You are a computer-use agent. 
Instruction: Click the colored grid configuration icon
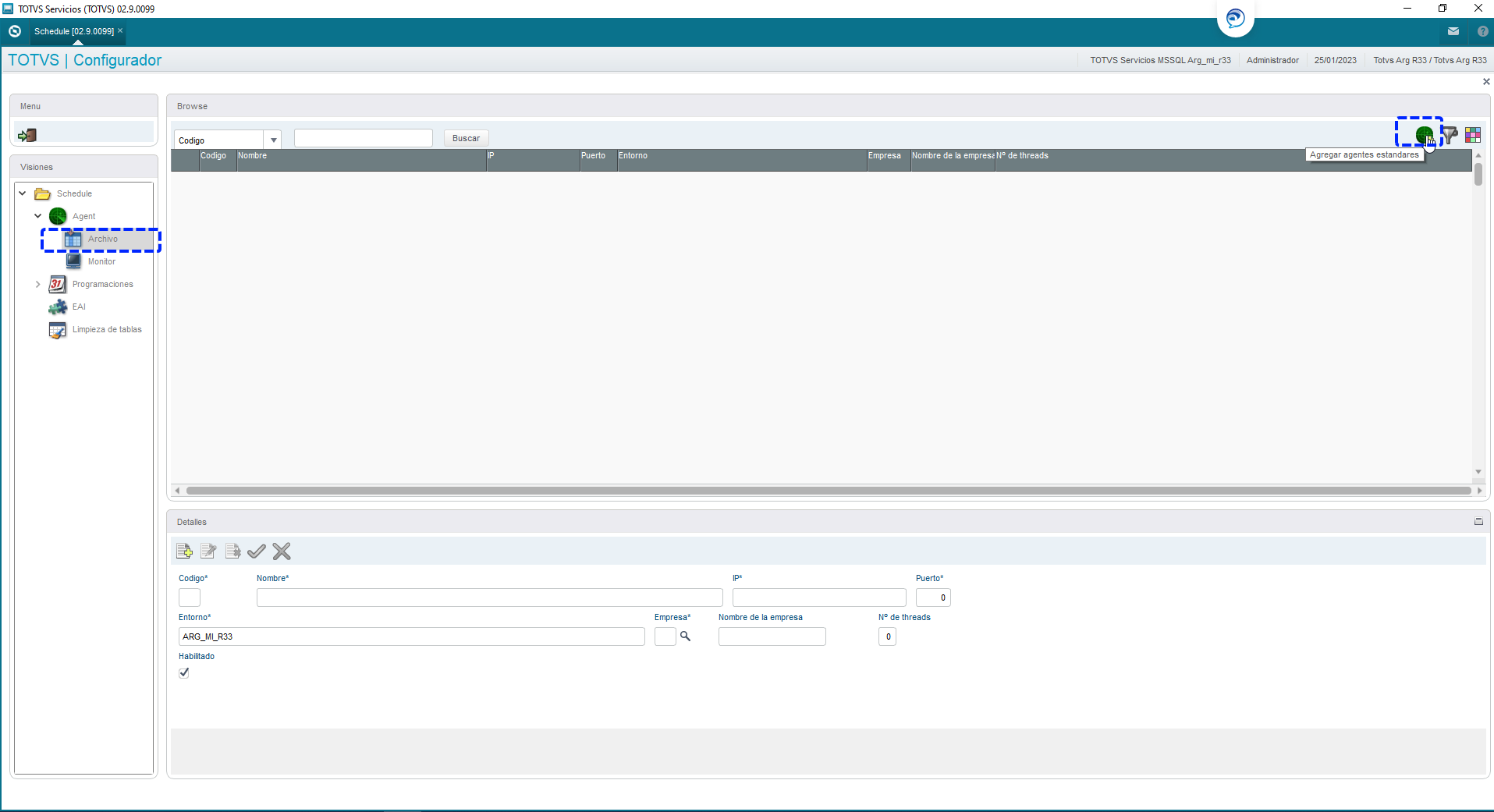tap(1473, 135)
